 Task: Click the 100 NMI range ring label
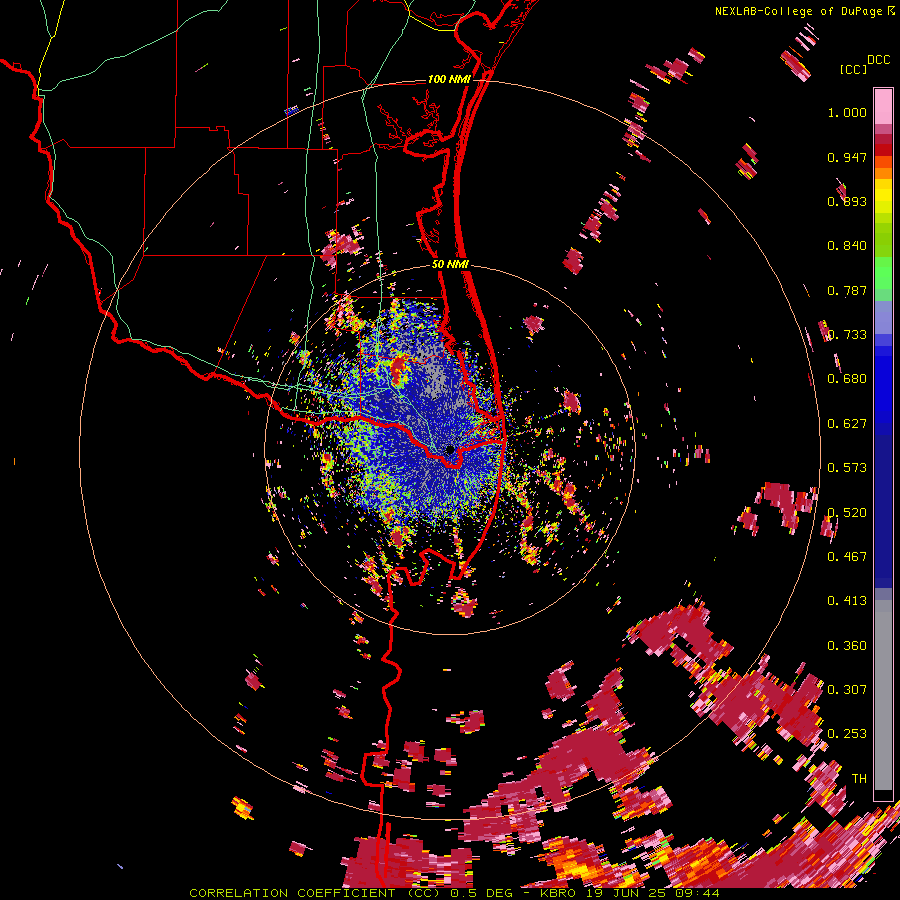click(x=449, y=79)
